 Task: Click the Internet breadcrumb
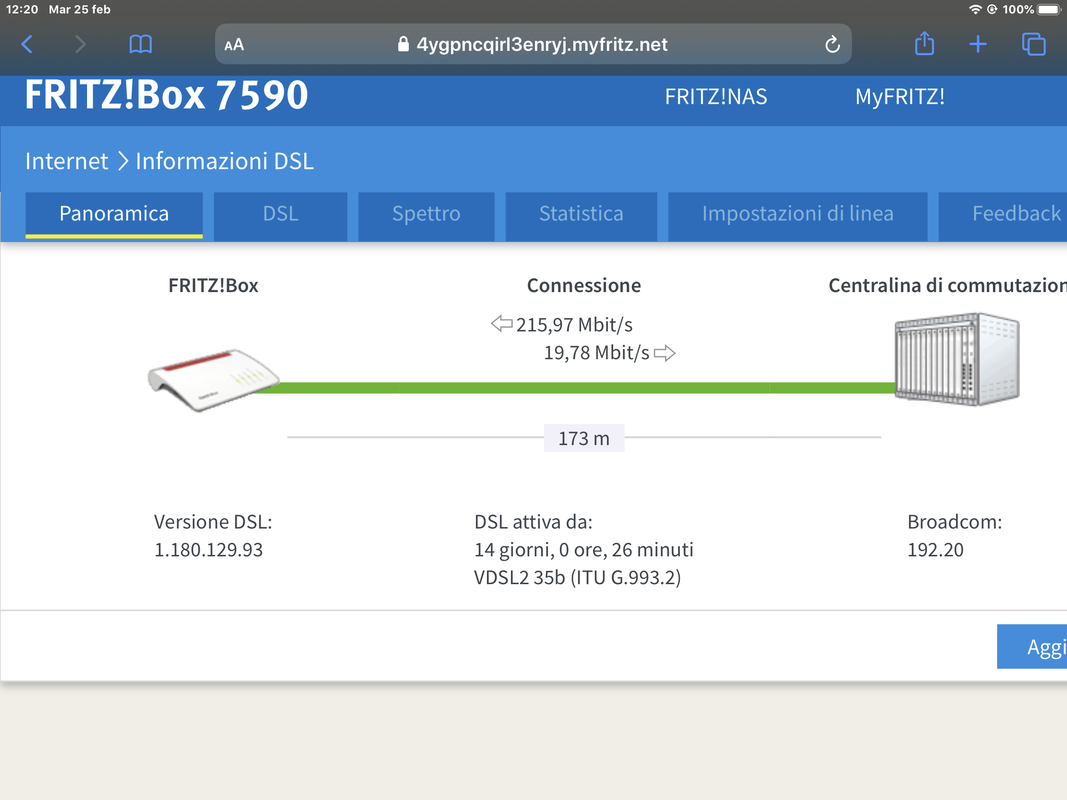pyautogui.click(x=67, y=161)
